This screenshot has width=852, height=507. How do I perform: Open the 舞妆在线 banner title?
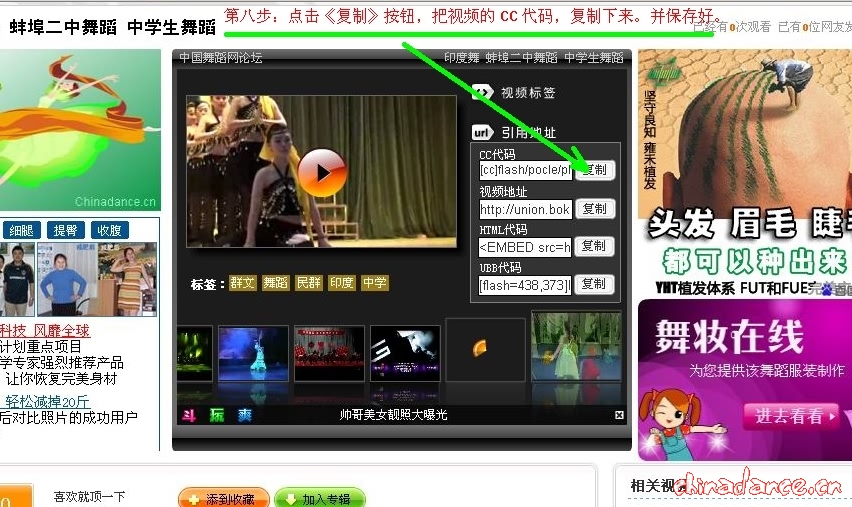click(729, 337)
